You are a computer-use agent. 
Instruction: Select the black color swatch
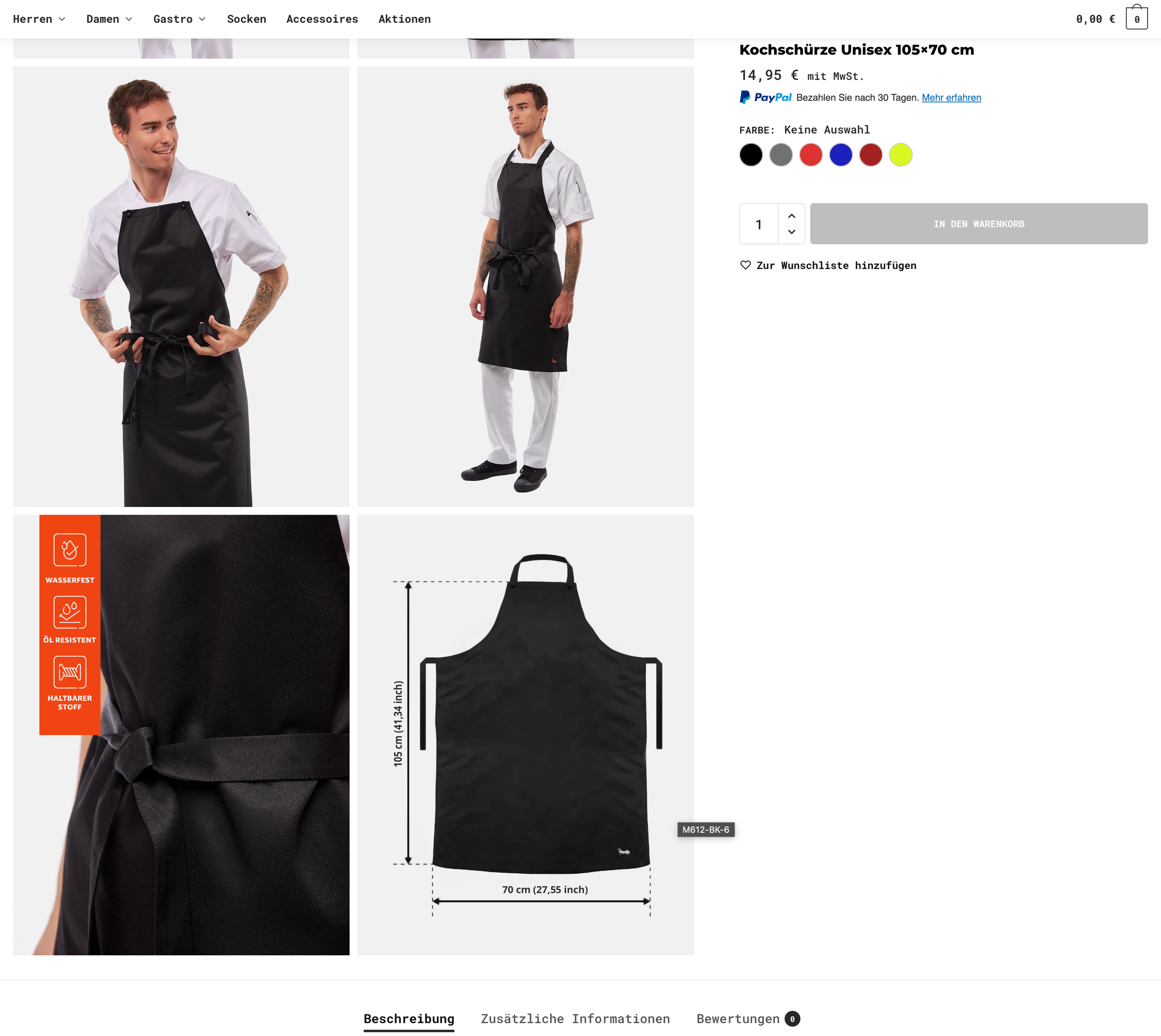click(751, 155)
